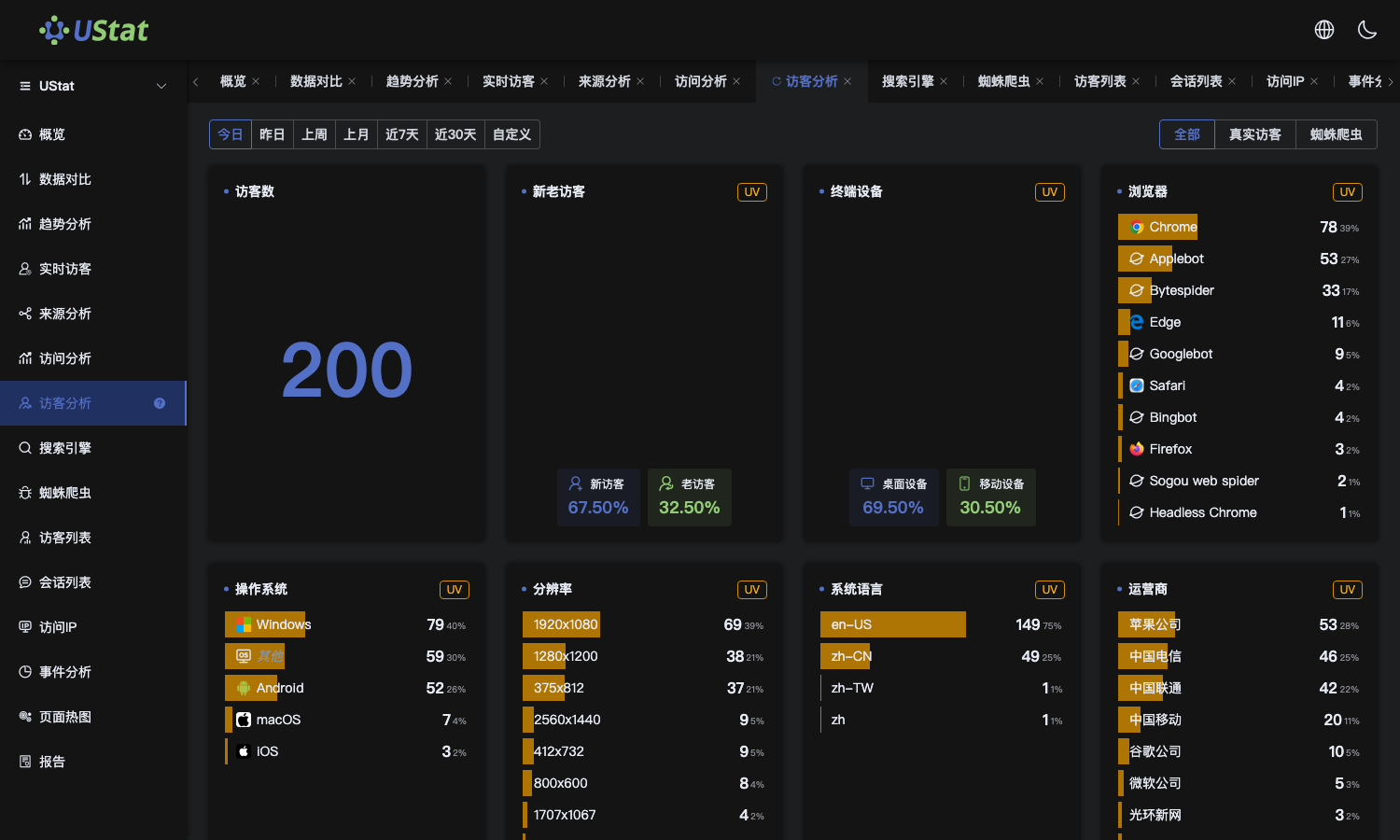Expand the UStat site dropdown chevron
1400x840 pixels.
pyautogui.click(x=161, y=86)
